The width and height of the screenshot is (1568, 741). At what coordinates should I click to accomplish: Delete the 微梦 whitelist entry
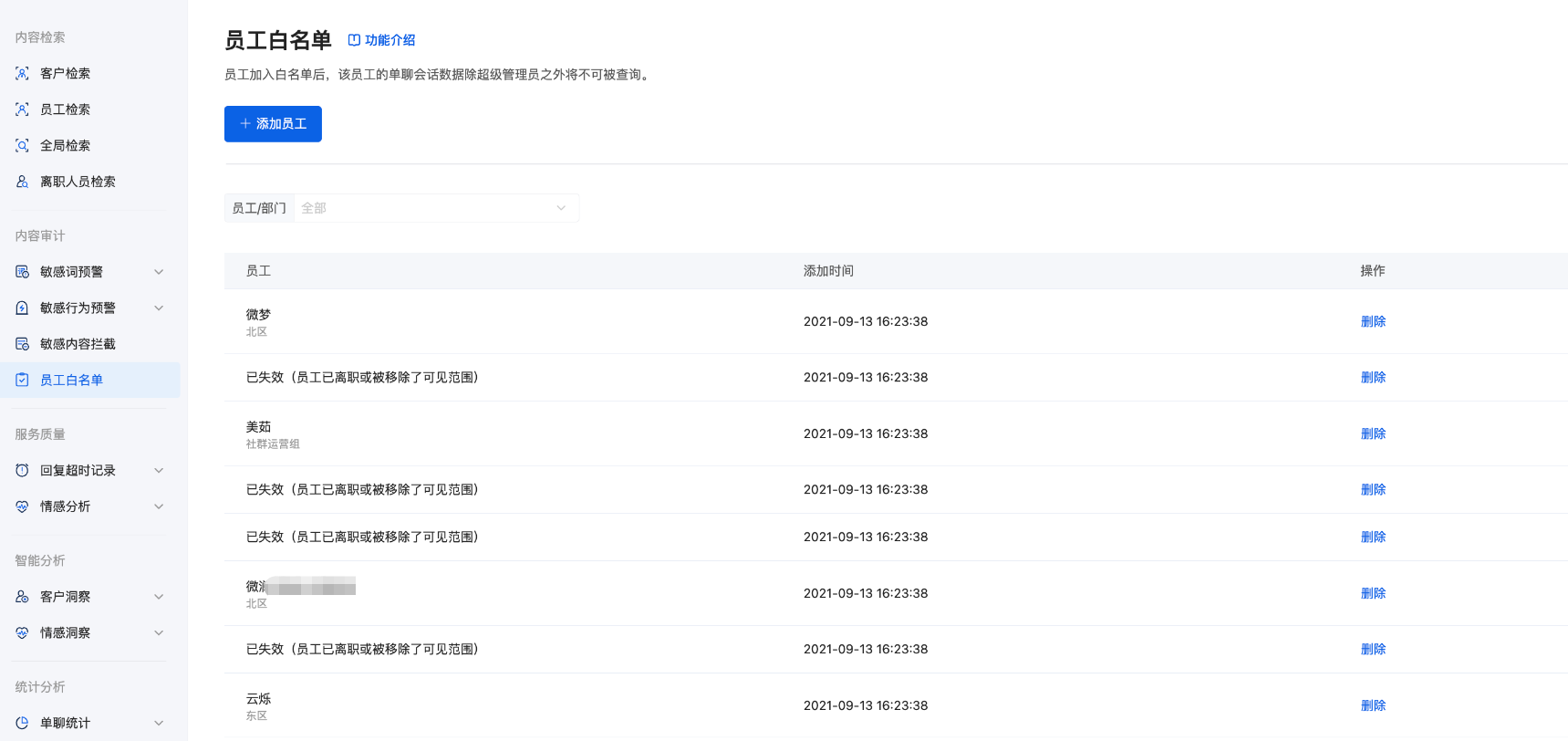point(1373,321)
